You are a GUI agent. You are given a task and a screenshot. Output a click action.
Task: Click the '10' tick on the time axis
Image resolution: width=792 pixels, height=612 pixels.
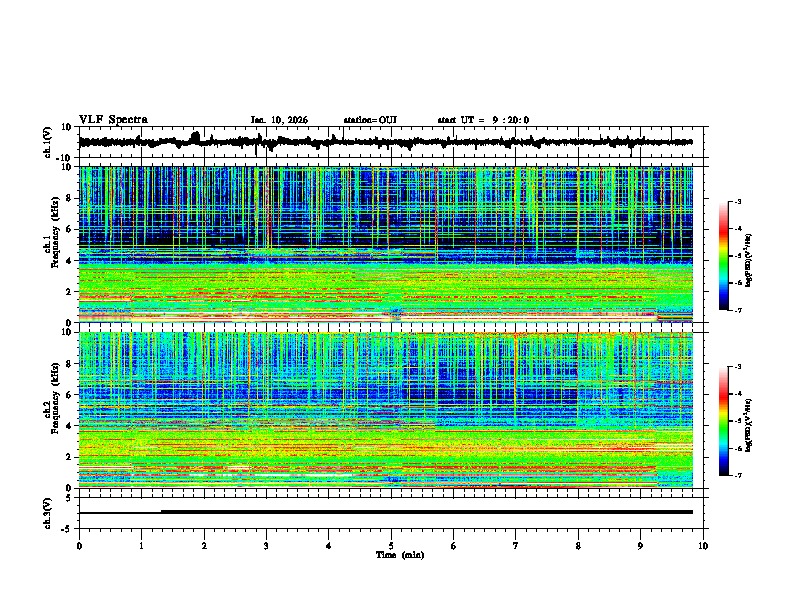(703, 546)
